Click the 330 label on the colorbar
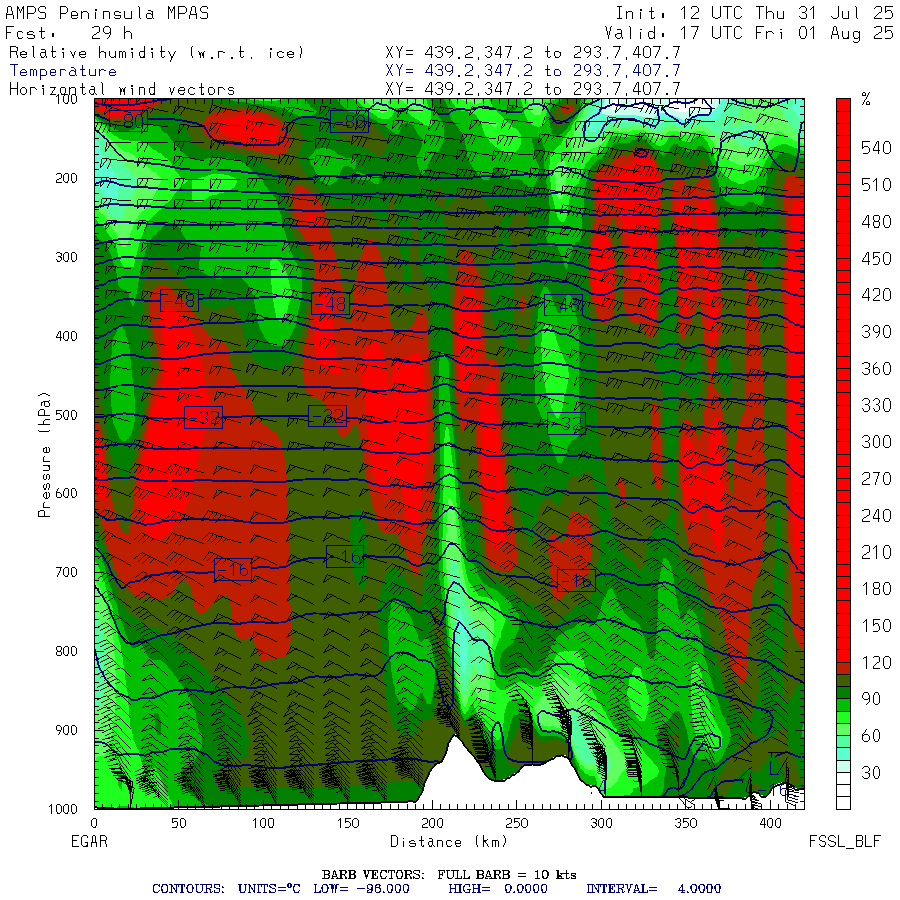Viewport: 900px width, 900px height. tap(876, 405)
